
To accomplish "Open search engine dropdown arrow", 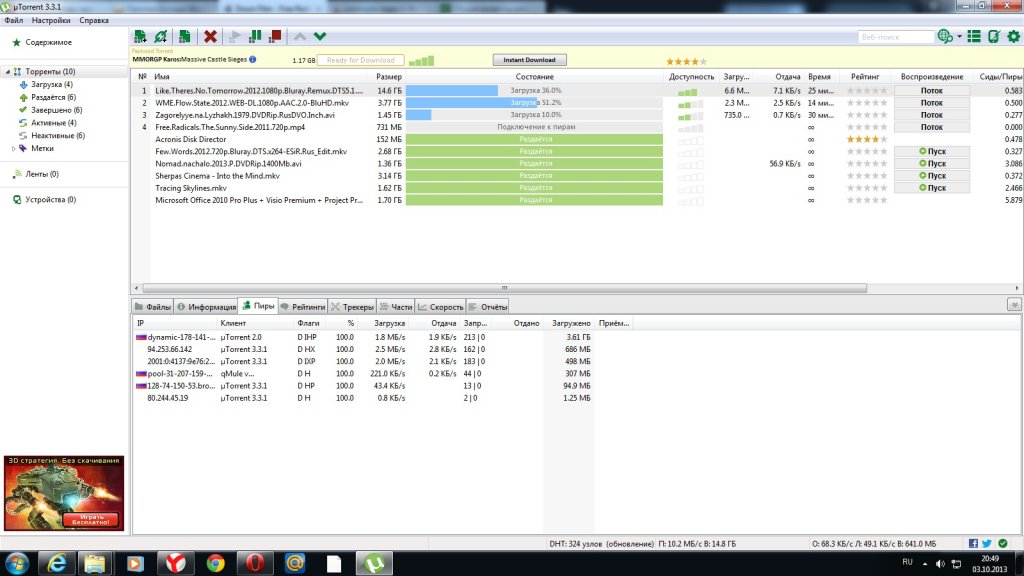I will tap(959, 37).
